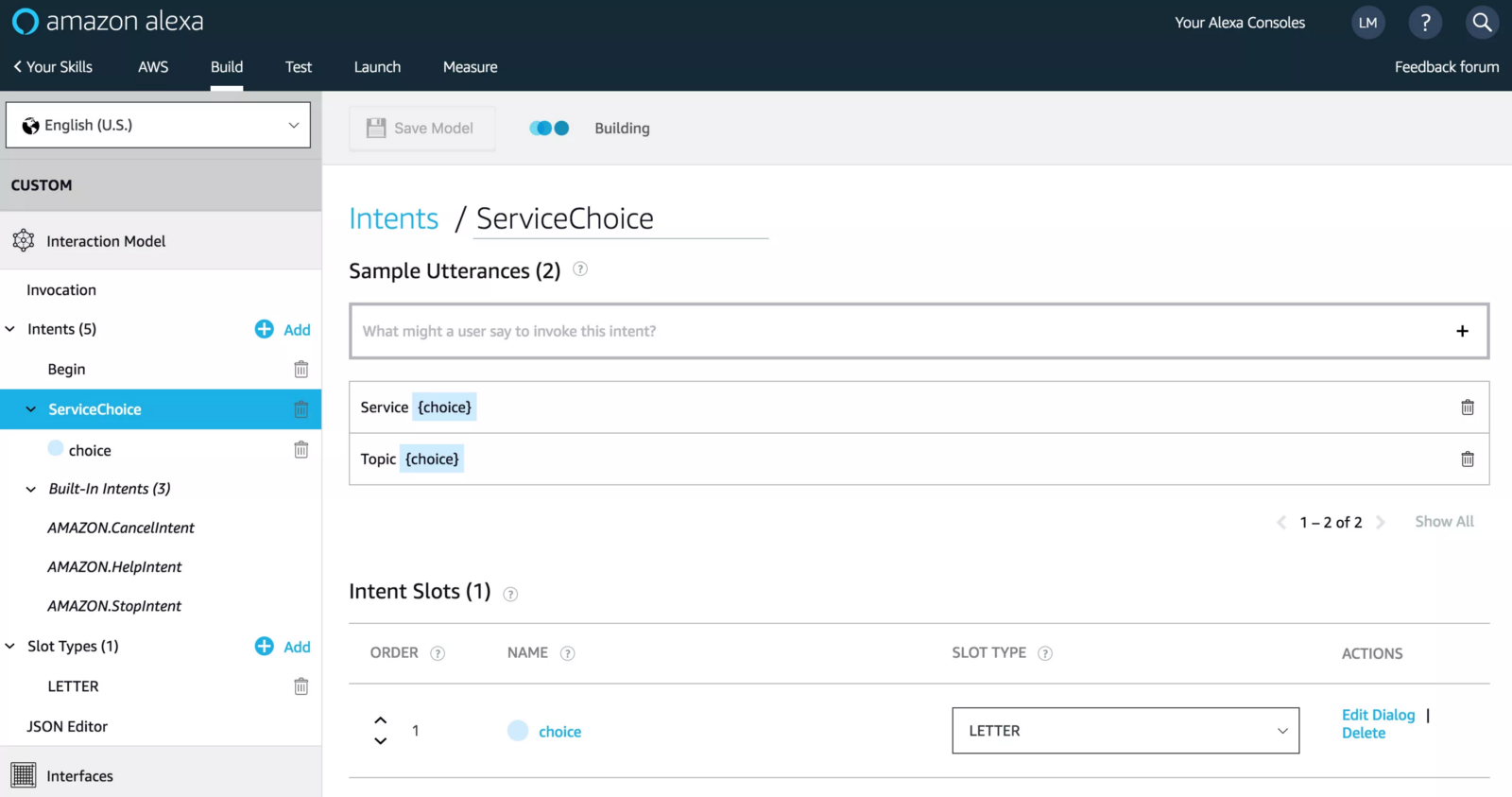The image size is (1512, 797).
Task: Click help icon beside Sample Utterances heading
Action: coord(580,269)
